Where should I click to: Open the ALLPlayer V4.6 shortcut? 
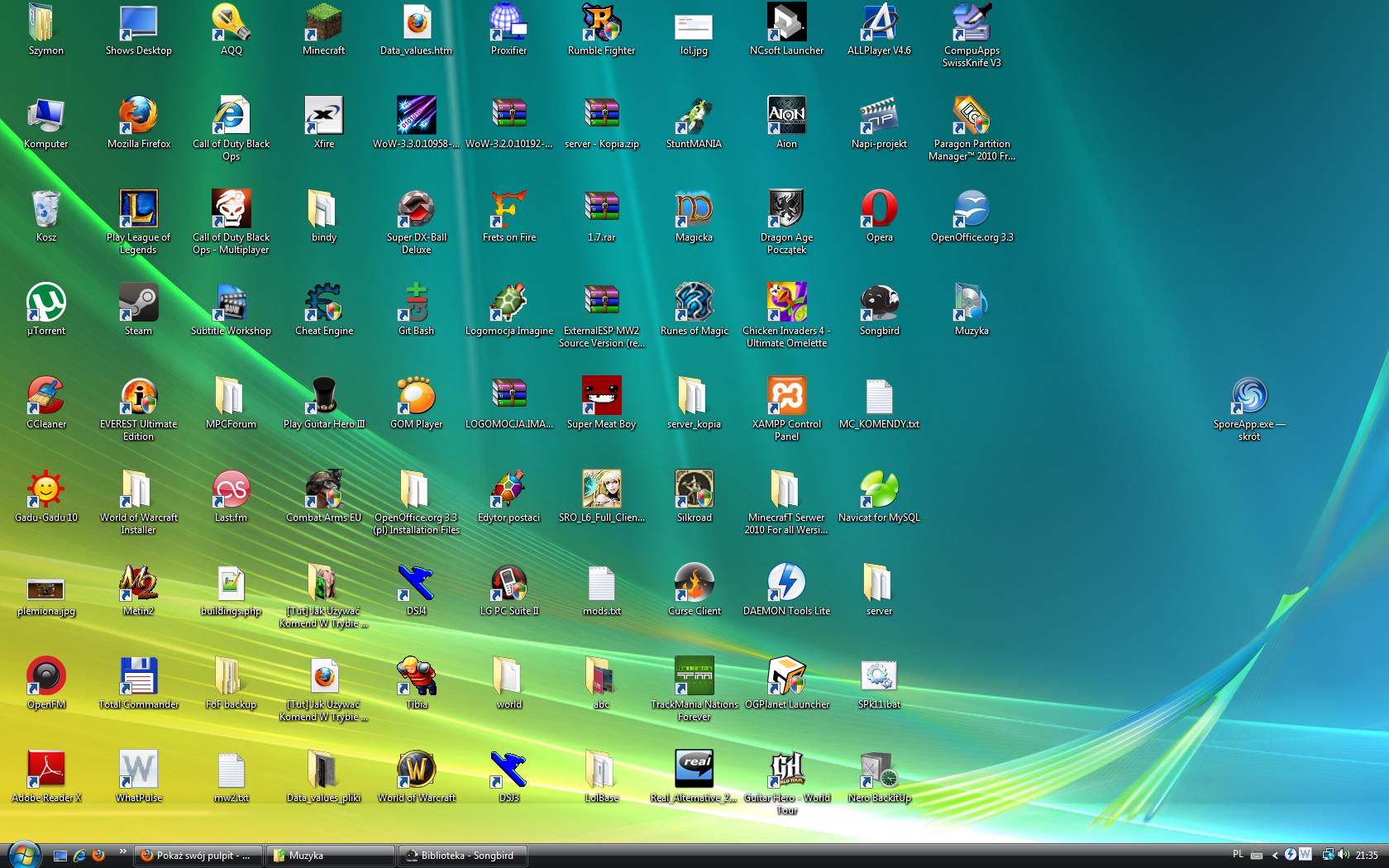[880, 30]
